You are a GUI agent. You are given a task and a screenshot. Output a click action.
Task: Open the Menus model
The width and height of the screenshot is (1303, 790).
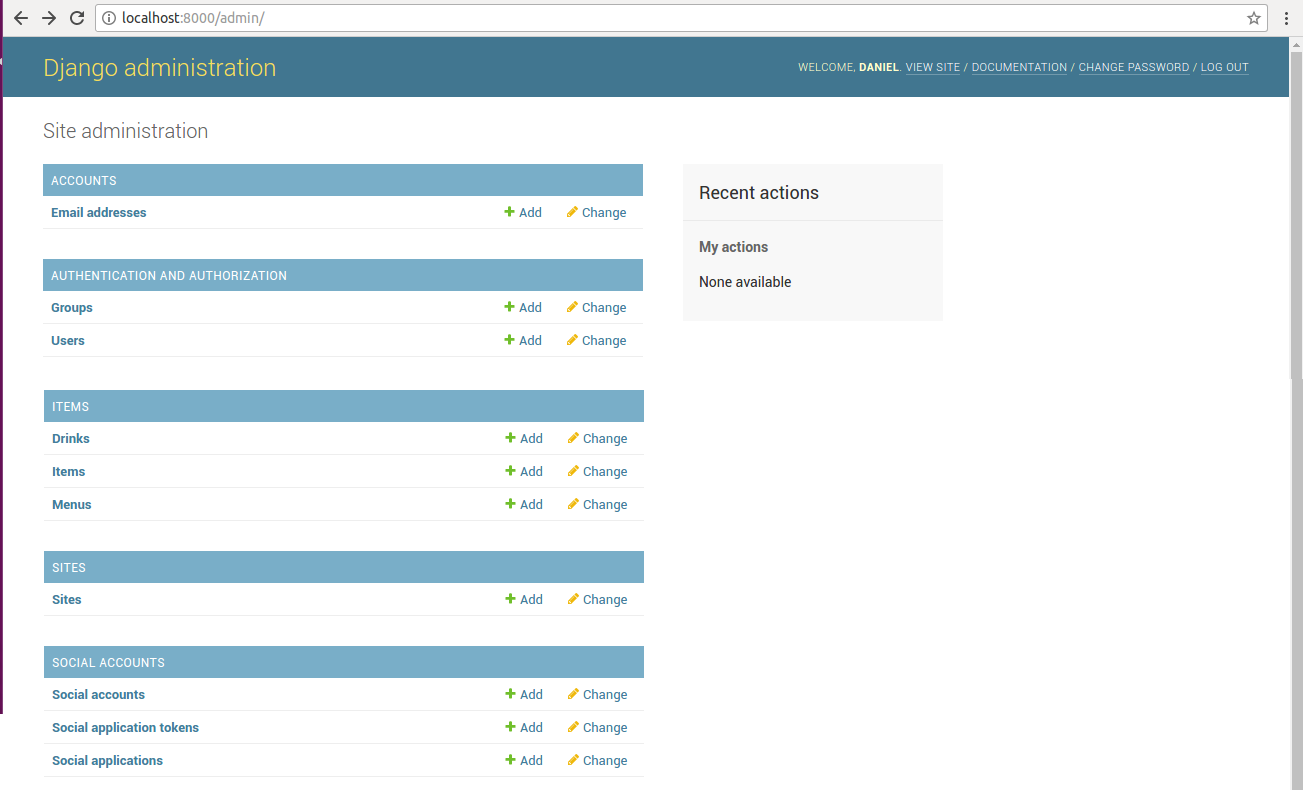click(x=72, y=504)
